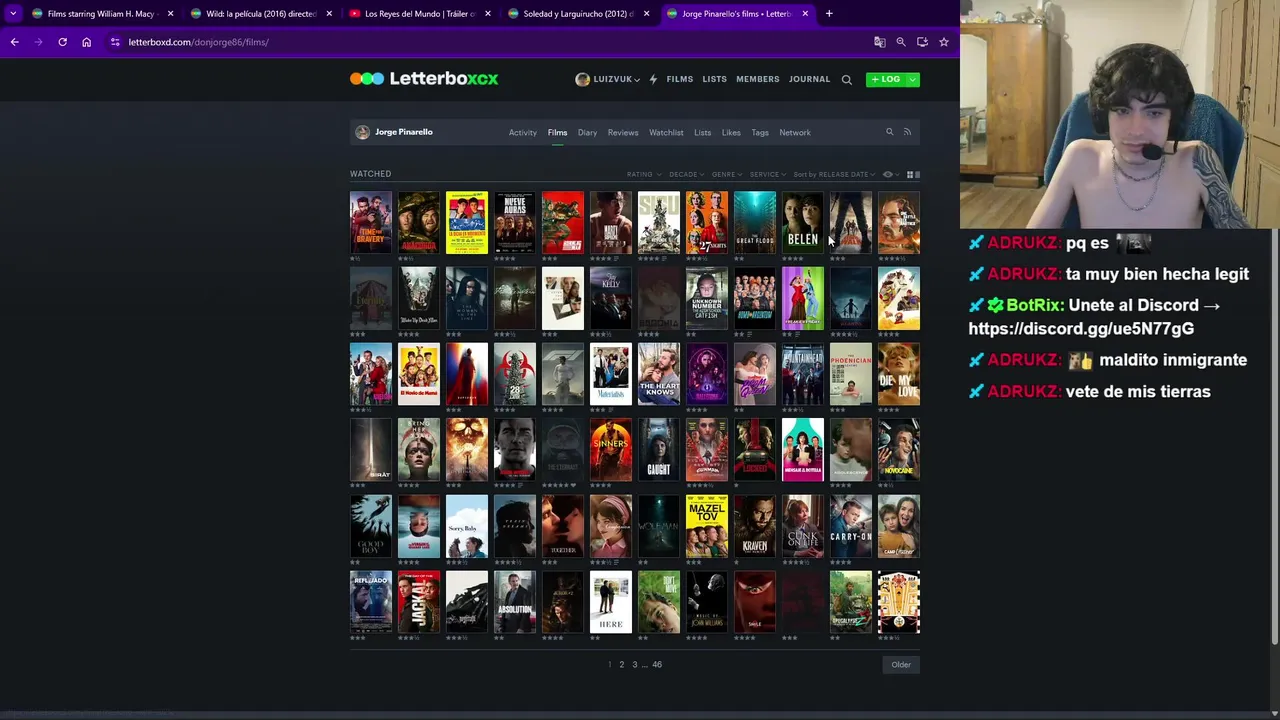This screenshot has height=720, width=1280.
Task: Open the Likes tab
Action: (731, 132)
